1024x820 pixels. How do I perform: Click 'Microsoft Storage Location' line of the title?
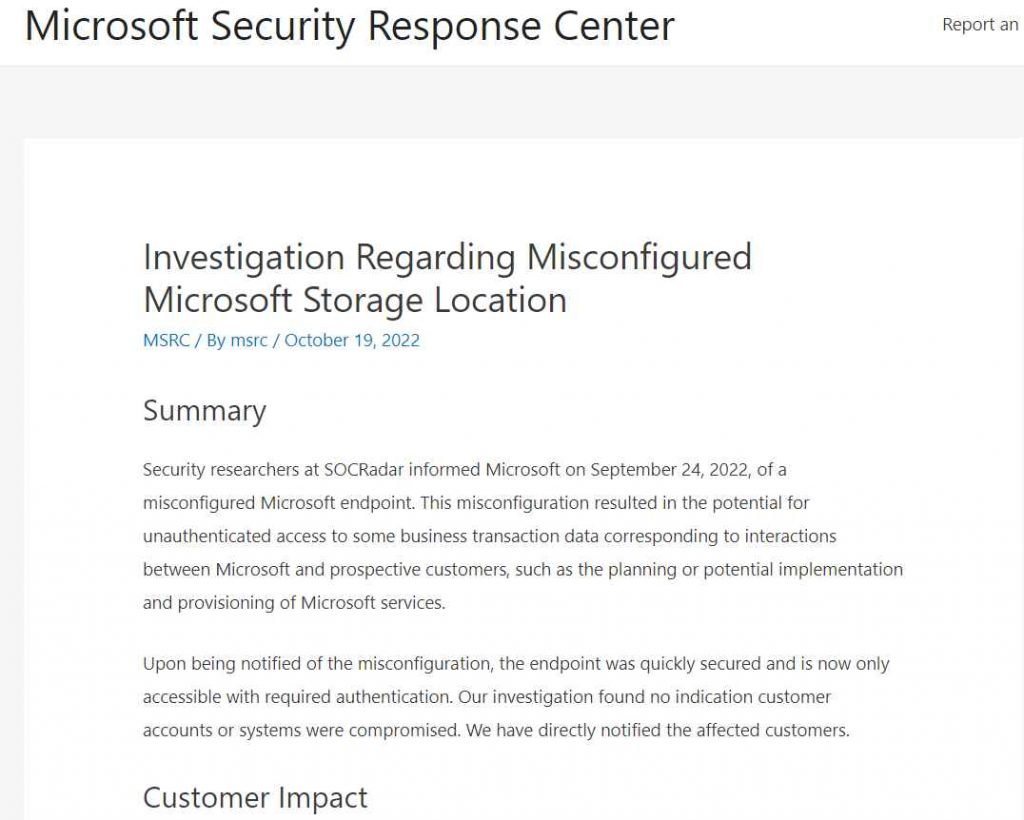coord(355,300)
